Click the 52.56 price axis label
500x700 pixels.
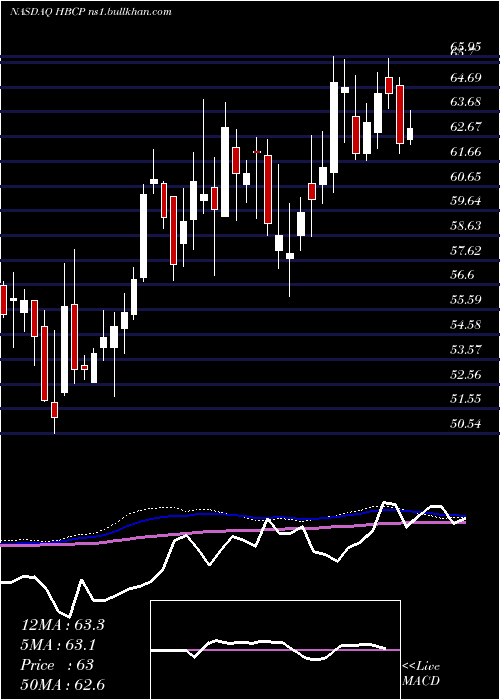click(466, 375)
